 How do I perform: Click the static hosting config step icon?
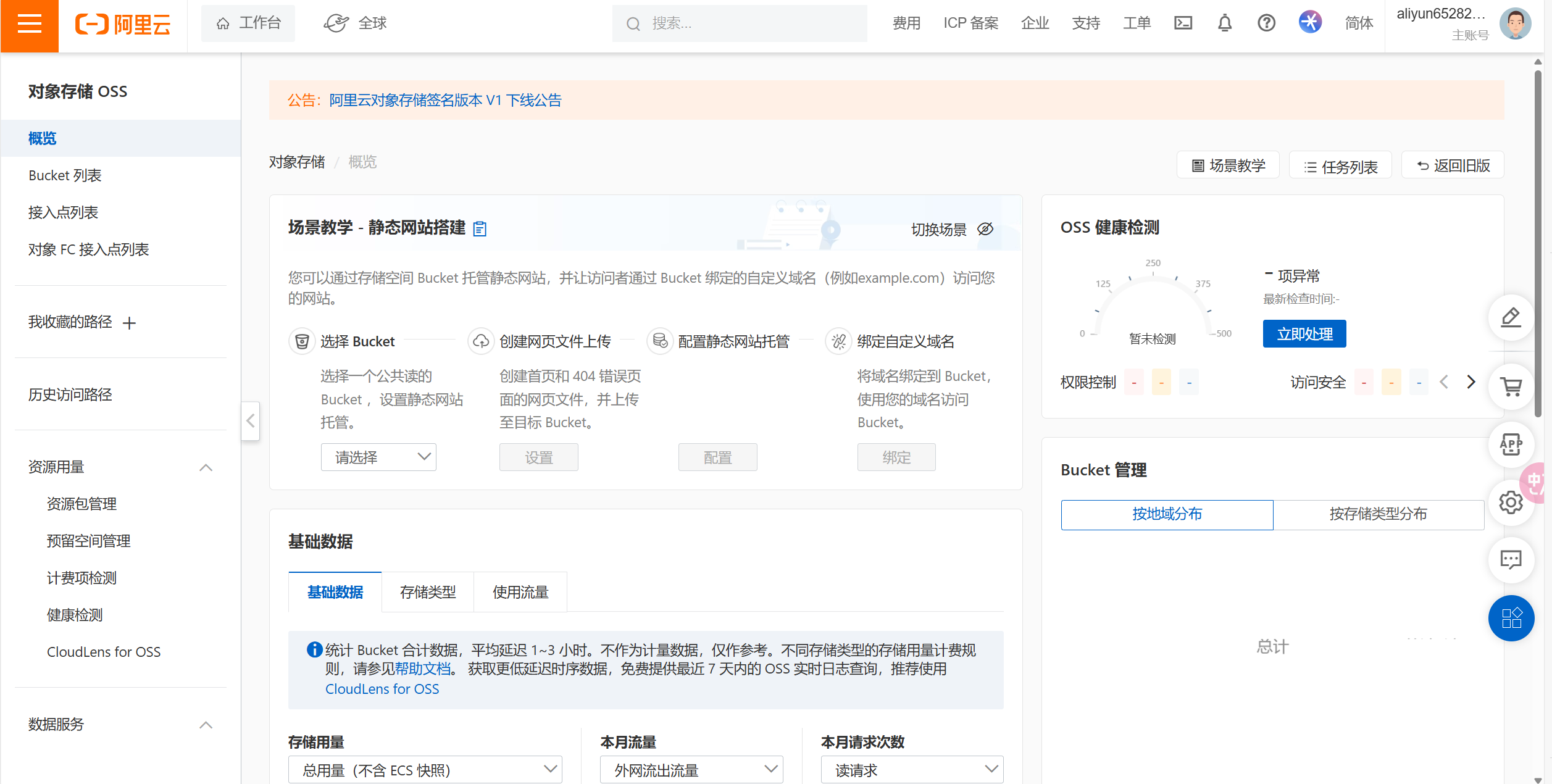pyautogui.click(x=660, y=341)
